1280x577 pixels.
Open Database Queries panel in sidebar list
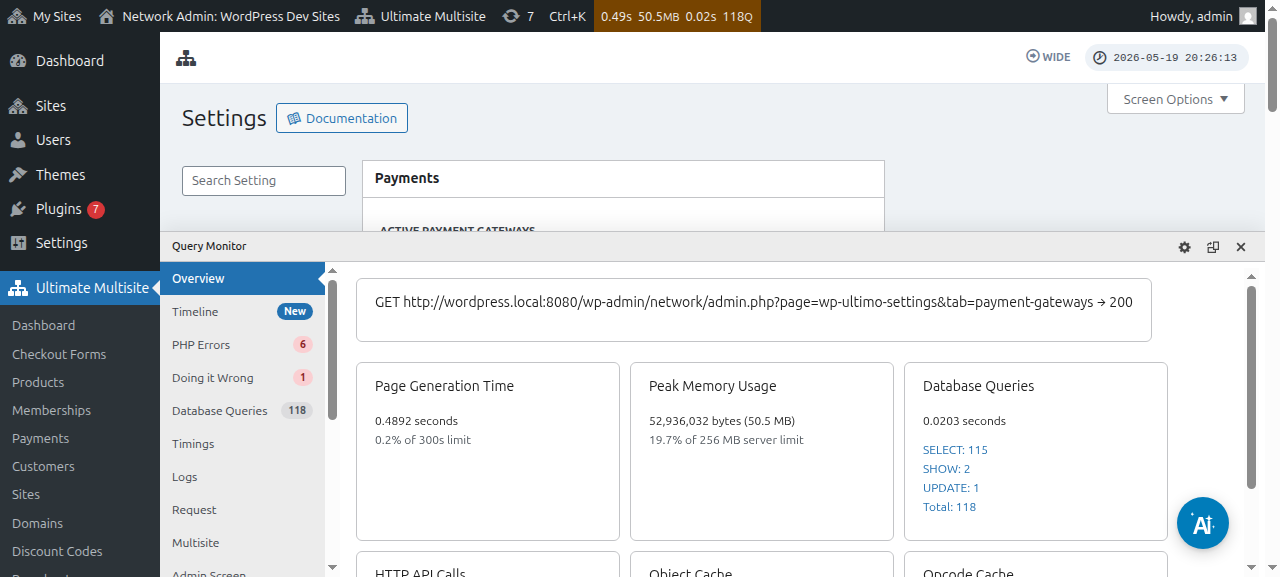click(x=242, y=411)
